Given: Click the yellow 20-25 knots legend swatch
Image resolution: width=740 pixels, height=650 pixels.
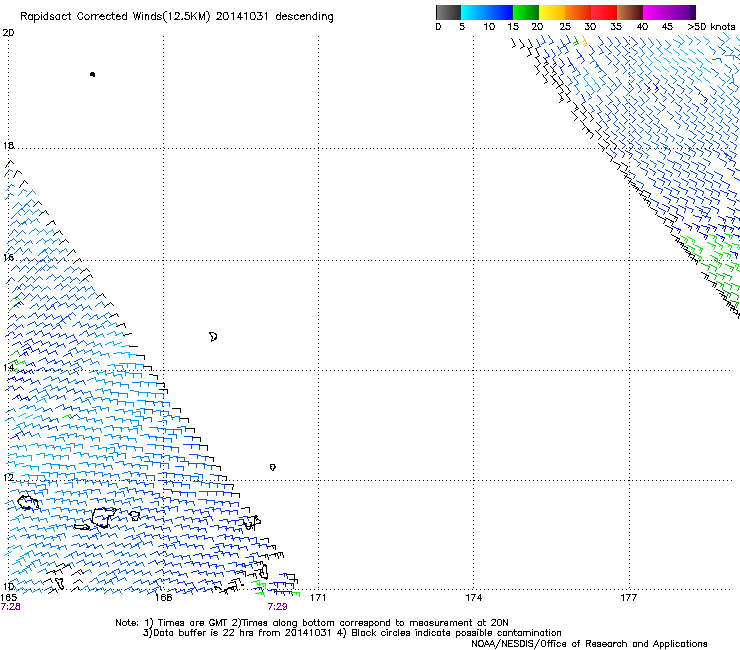Looking at the screenshot, I should coord(552,12).
